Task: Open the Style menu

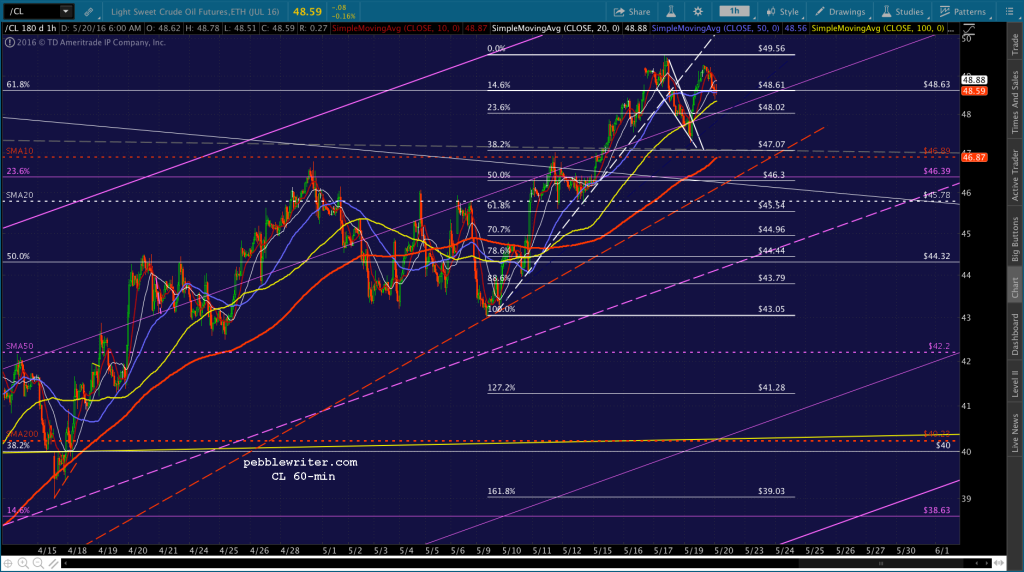Action: pos(782,12)
